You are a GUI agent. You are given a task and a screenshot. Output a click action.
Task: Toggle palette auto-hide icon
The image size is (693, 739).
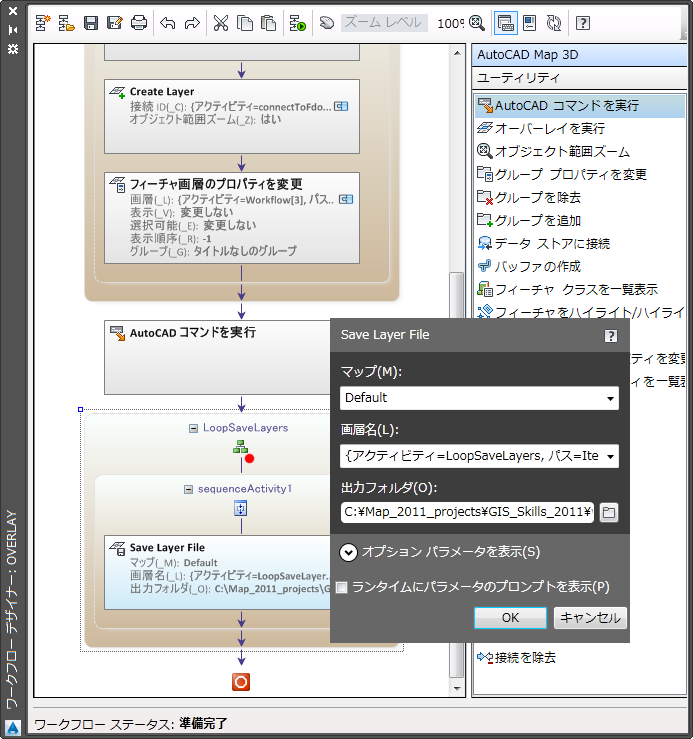tap(13, 30)
